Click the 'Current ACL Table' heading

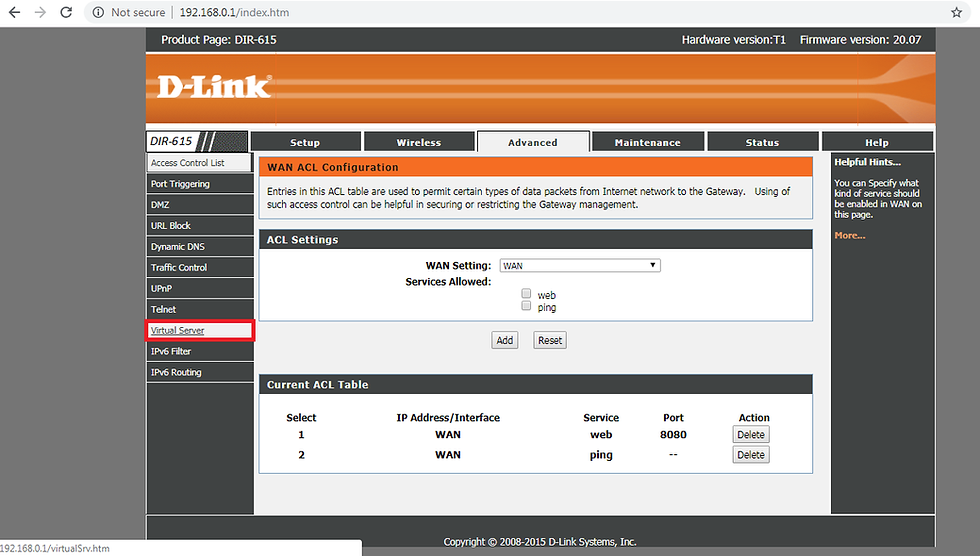318,385
